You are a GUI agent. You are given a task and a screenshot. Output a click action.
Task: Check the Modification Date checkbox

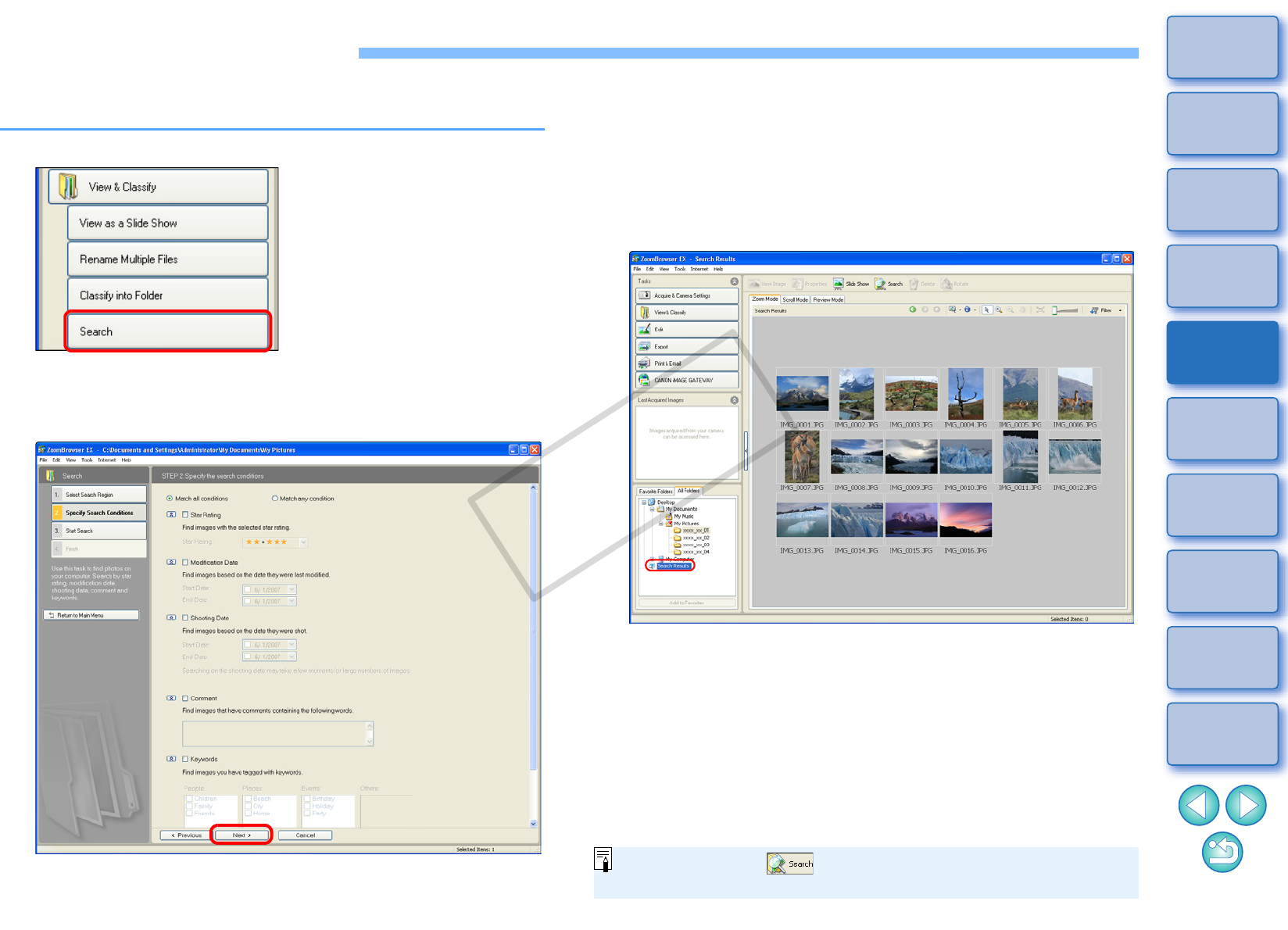185,563
